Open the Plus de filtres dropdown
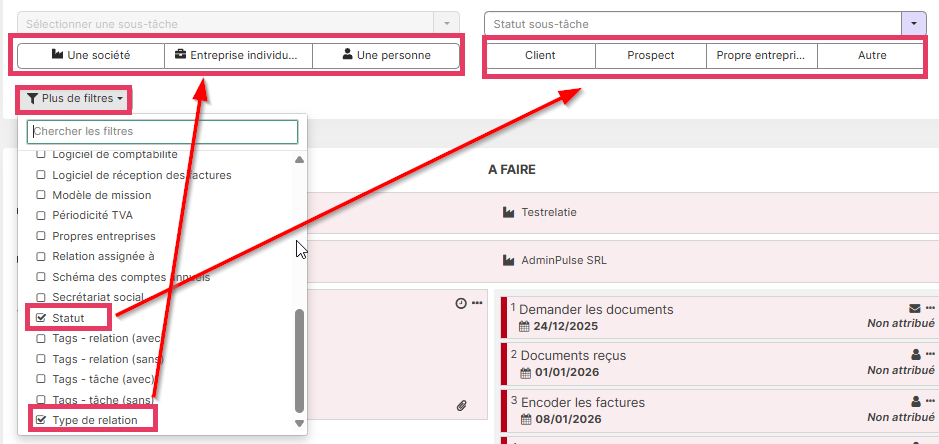The height and width of the screenshot is (444, 939). pyautogui.click(x=75, y=98)
